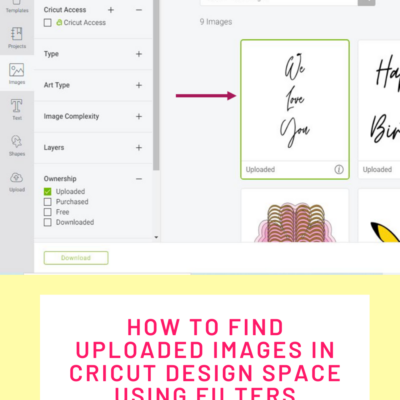Click the Download button
Screen dimensions: 400x400
coord(76,258)
